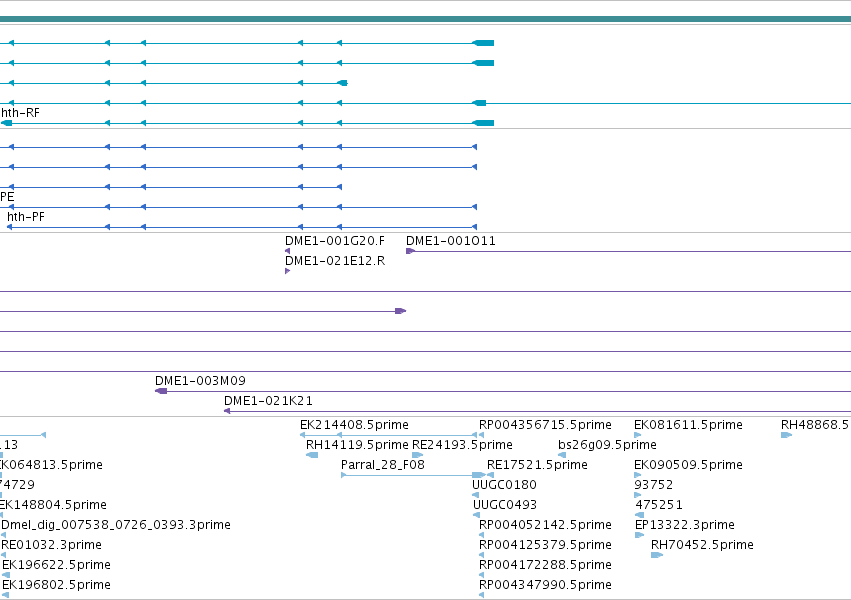Select the DME1-021K21 feature label

point(268,401)
